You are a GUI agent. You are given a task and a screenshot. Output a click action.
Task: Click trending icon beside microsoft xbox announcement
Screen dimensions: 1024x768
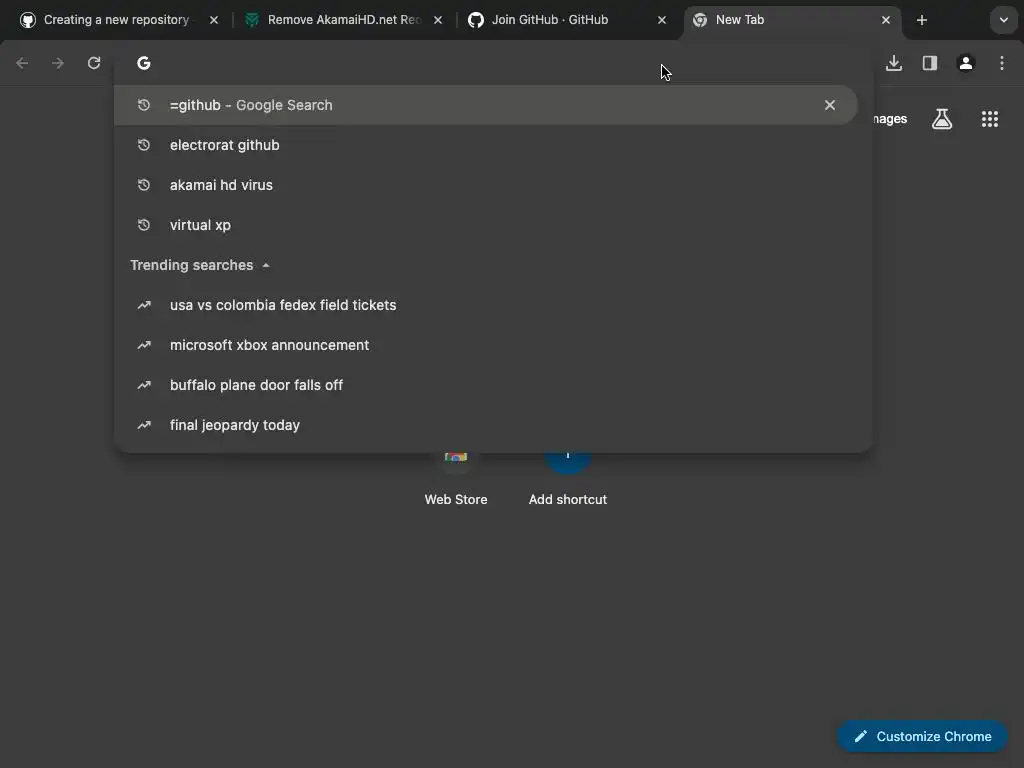pos(144,345)
